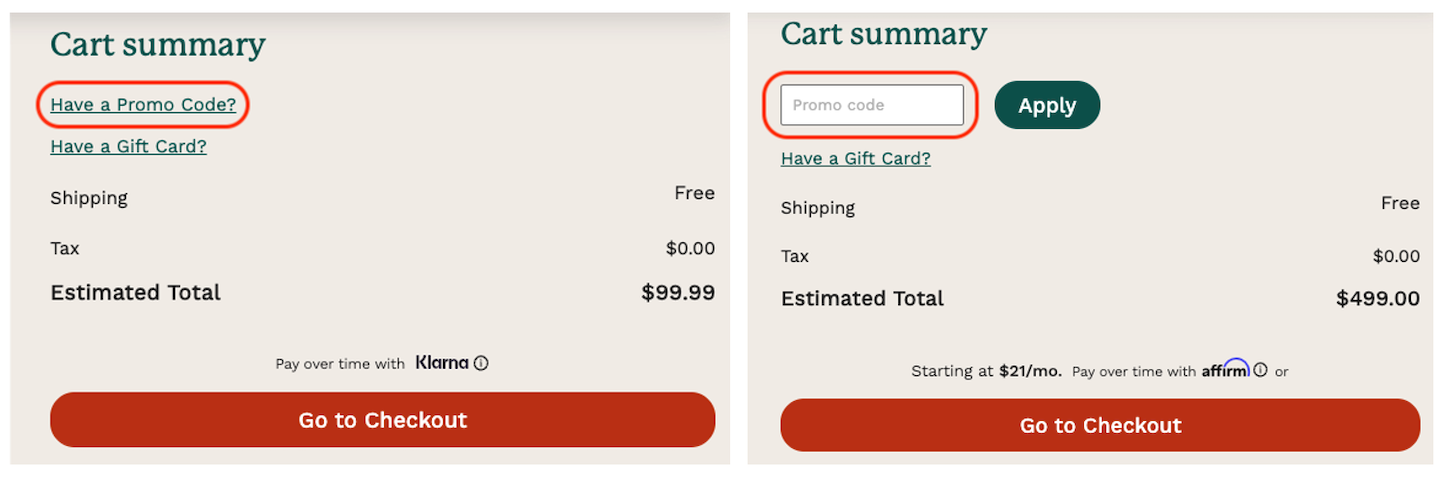Click the $499.00 estimated total amount
Screen dimensions: 1444x478
1377,299
